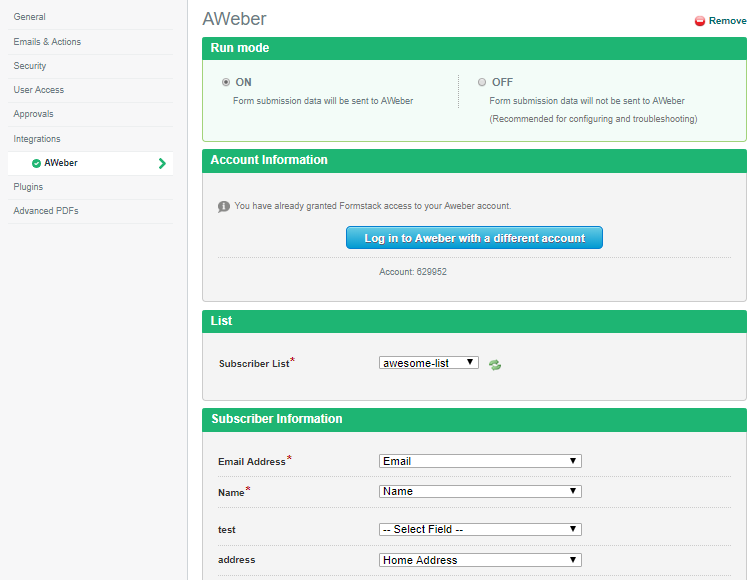756x580 pixels.
Task: Click Log in to Aweber with different account
Action: point(474,238)
